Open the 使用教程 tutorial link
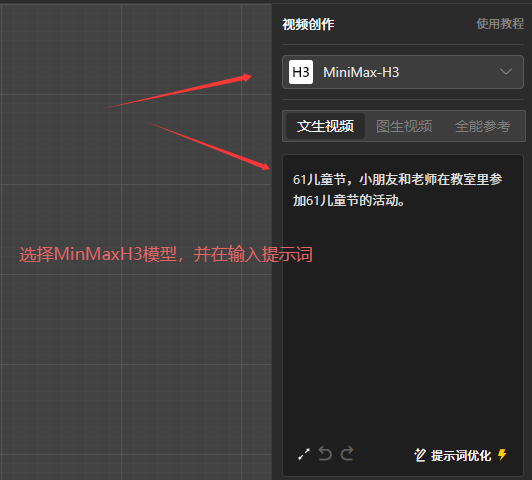The image size is (532, 480). [500, 24]
